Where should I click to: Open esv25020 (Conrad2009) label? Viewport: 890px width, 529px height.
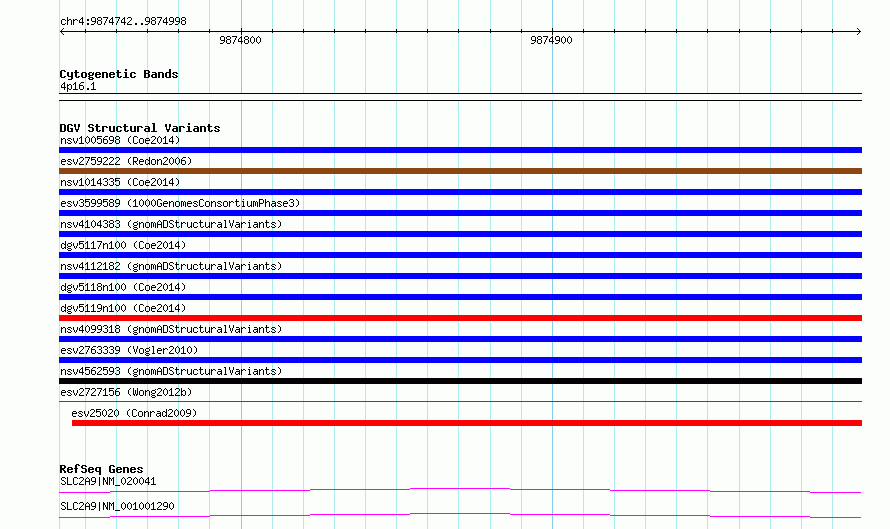pyautogui.click(x=134, y=413)
